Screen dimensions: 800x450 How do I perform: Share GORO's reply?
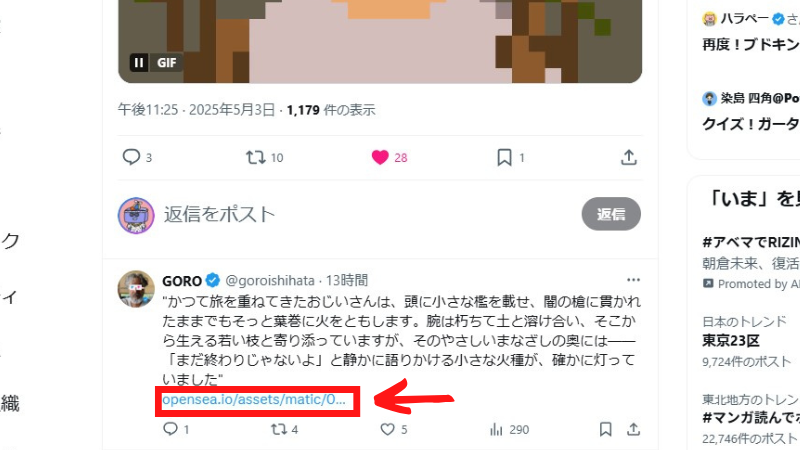[x=633, y=429]
